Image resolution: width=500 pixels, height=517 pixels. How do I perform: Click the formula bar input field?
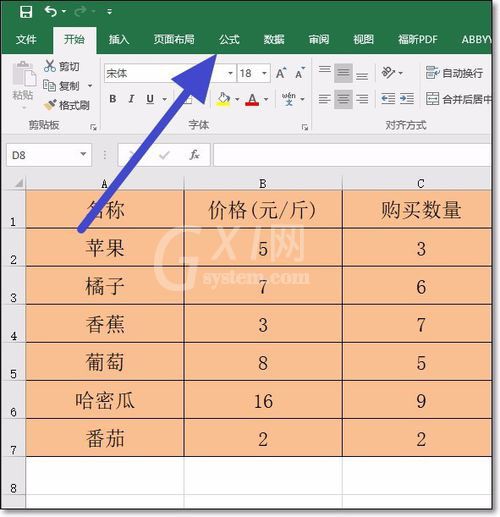(353, 155)
